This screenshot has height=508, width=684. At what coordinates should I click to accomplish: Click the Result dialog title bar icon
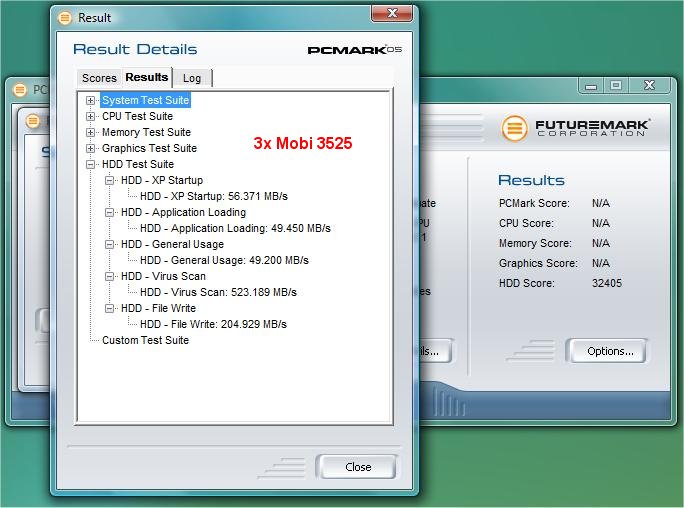(x=65, y=18)
